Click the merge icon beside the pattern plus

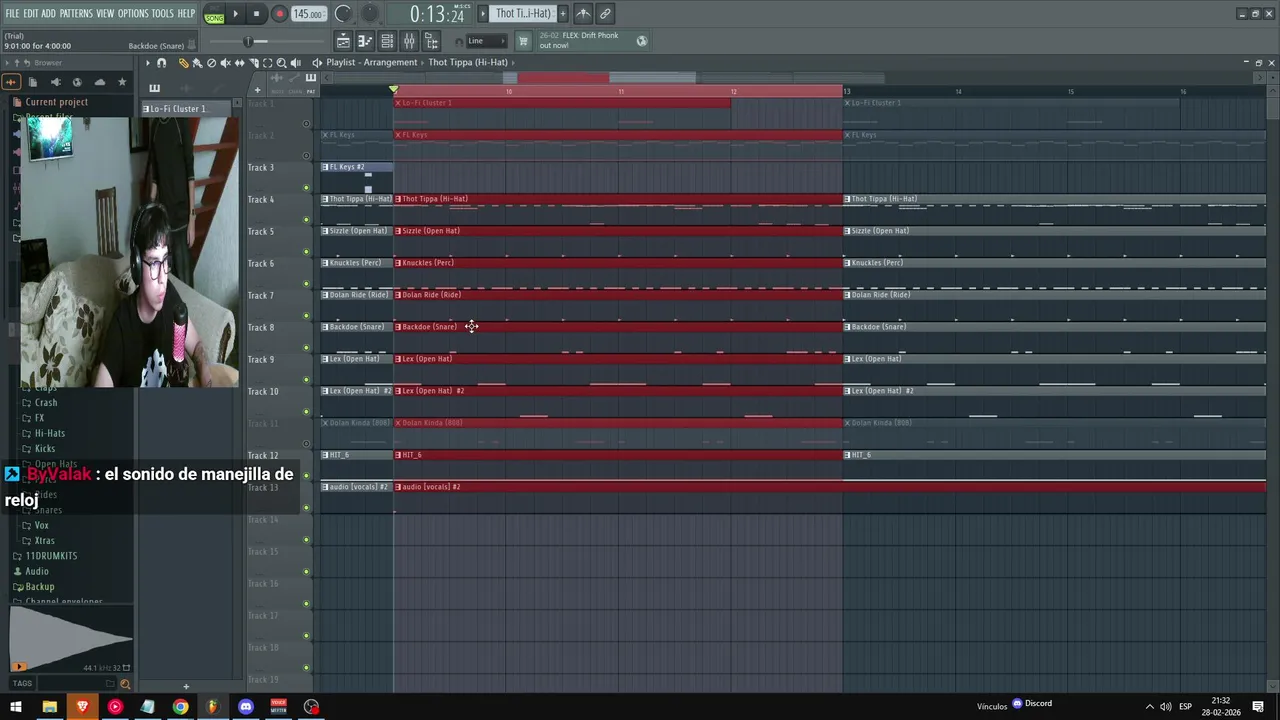tap(583, 14)
